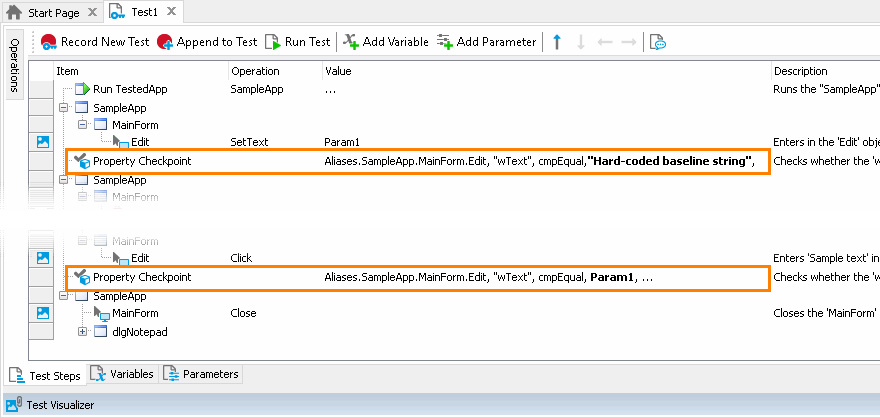Click the Close operation cell
880x418 pixels.
coord(244,313)
